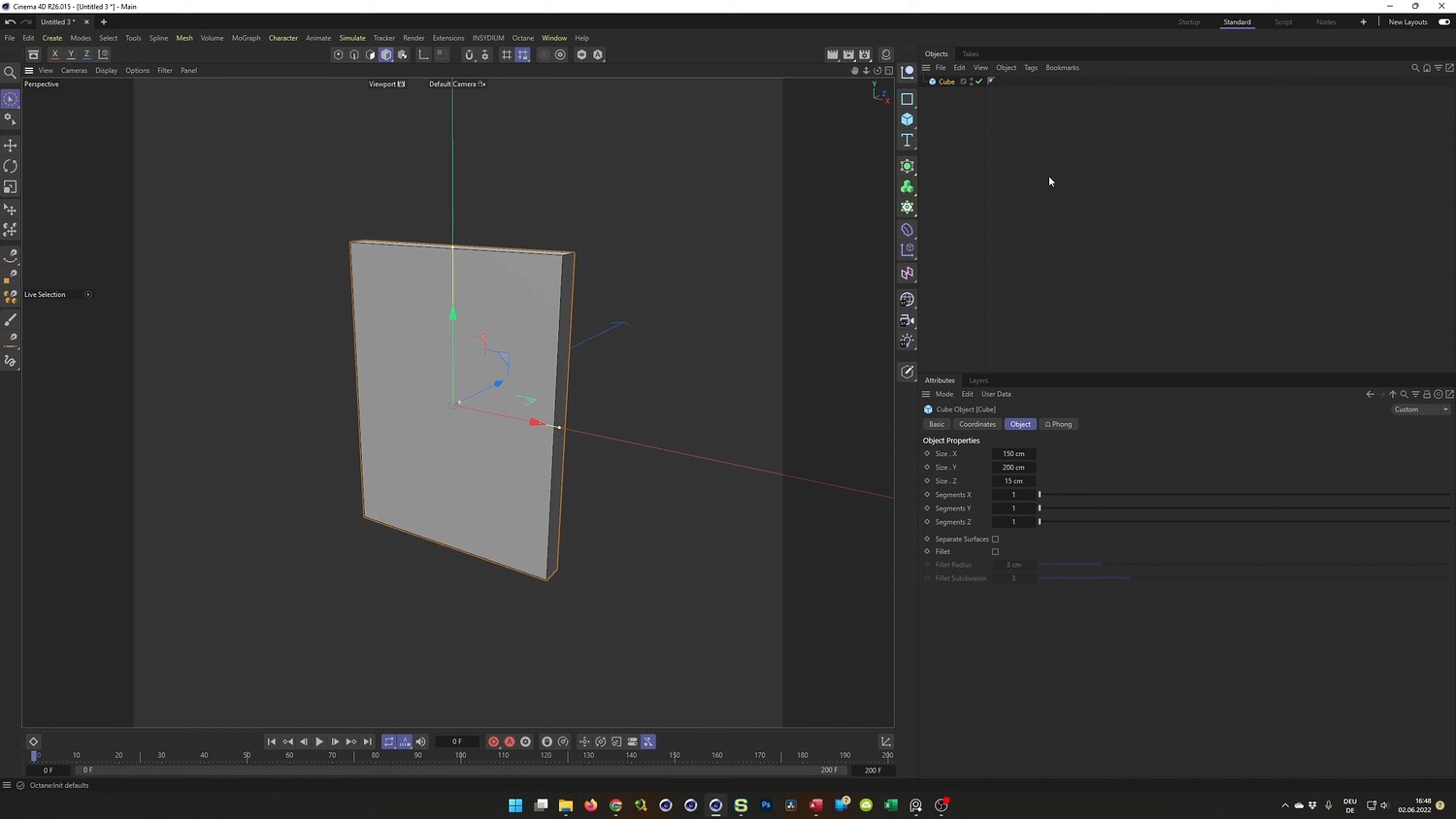Toggle the Cube enable green checkmark

pyautogui.click(x=978, y=82)
